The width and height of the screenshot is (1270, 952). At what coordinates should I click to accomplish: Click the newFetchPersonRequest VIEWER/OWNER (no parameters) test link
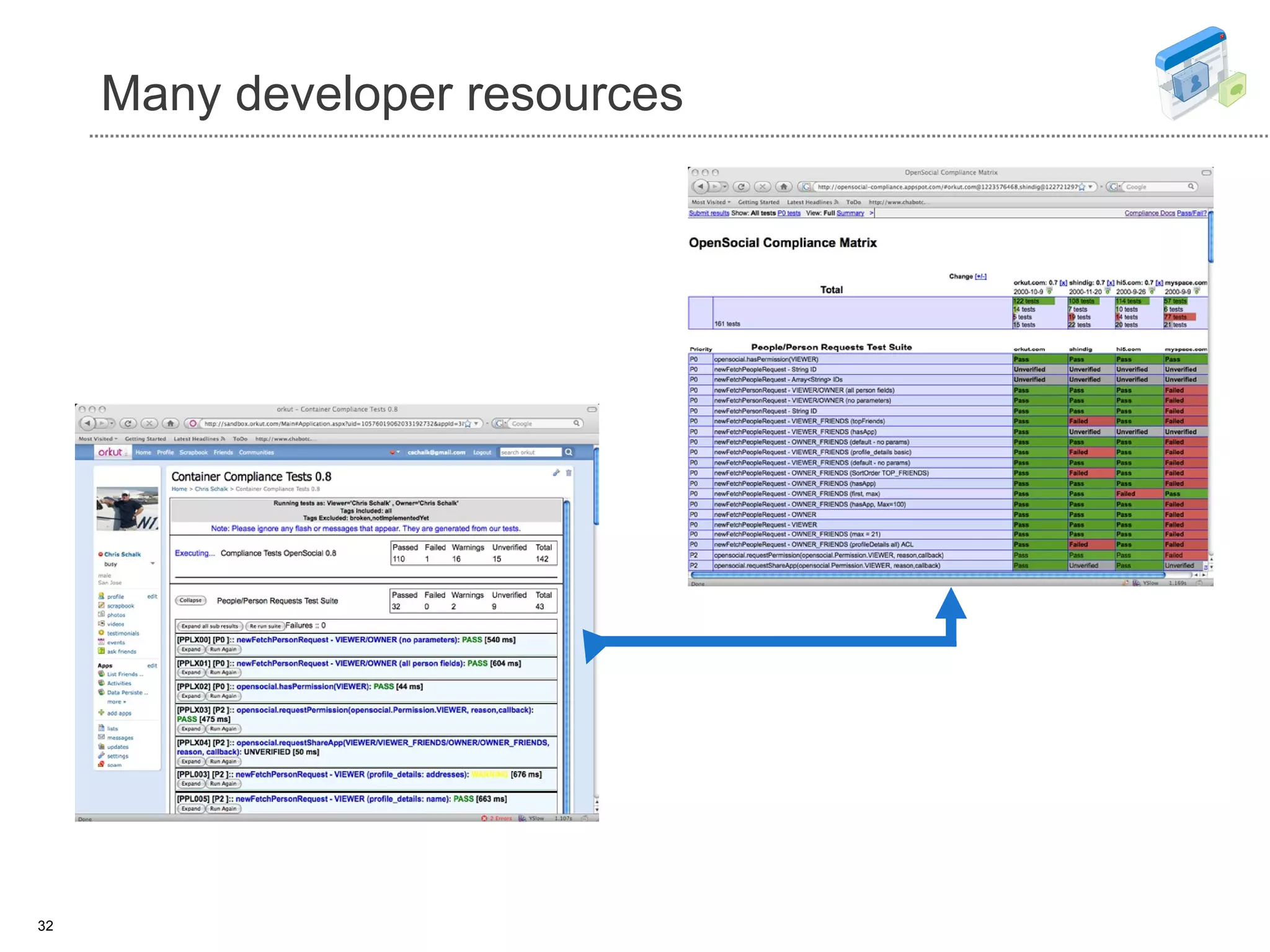click(x=347, y=640)
